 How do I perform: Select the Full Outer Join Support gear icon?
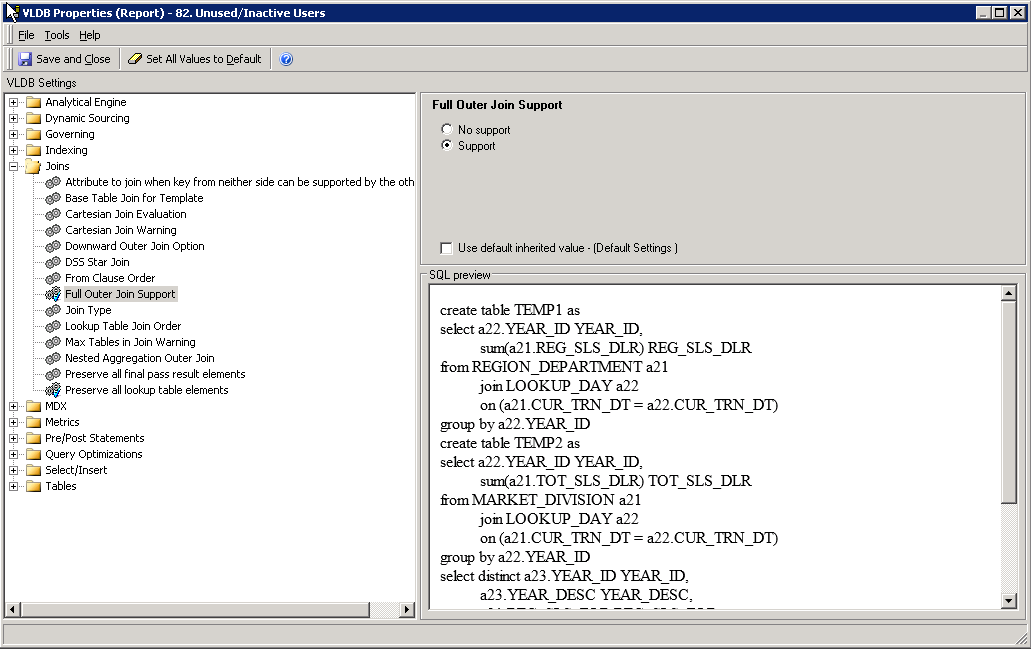pos(52,294)
